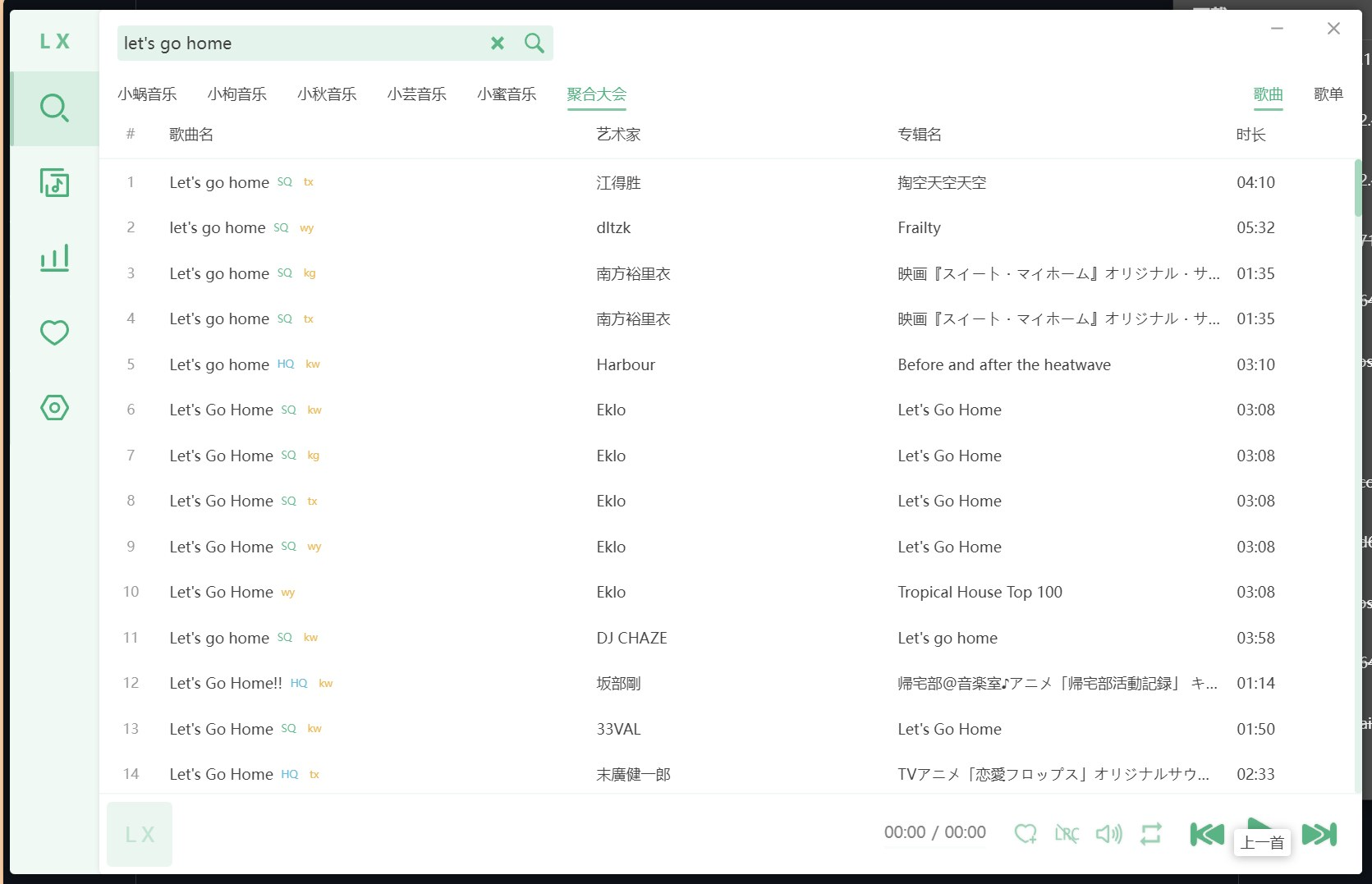Toggle the volume speaker control
Viewport: 1372px width, 884px height.
(1108, 834)
